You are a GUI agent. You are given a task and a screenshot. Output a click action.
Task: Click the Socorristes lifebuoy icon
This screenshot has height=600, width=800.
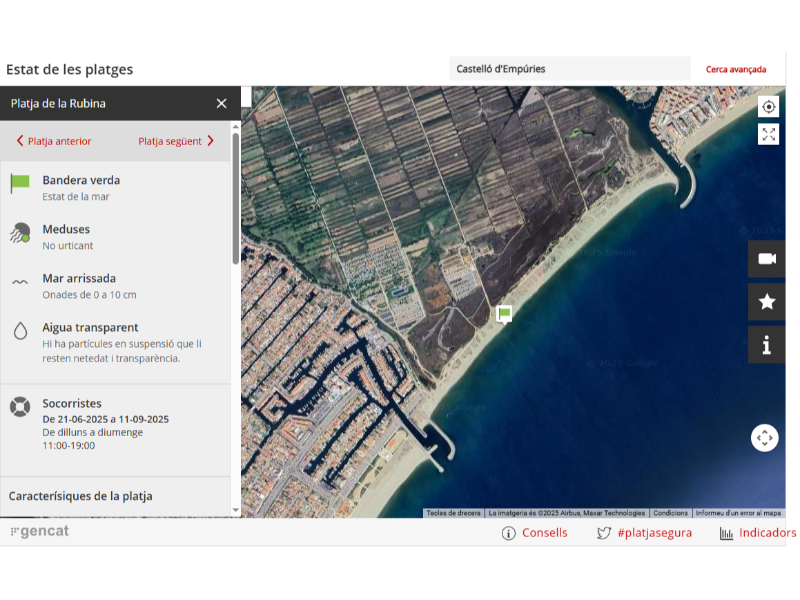point(20,406)
